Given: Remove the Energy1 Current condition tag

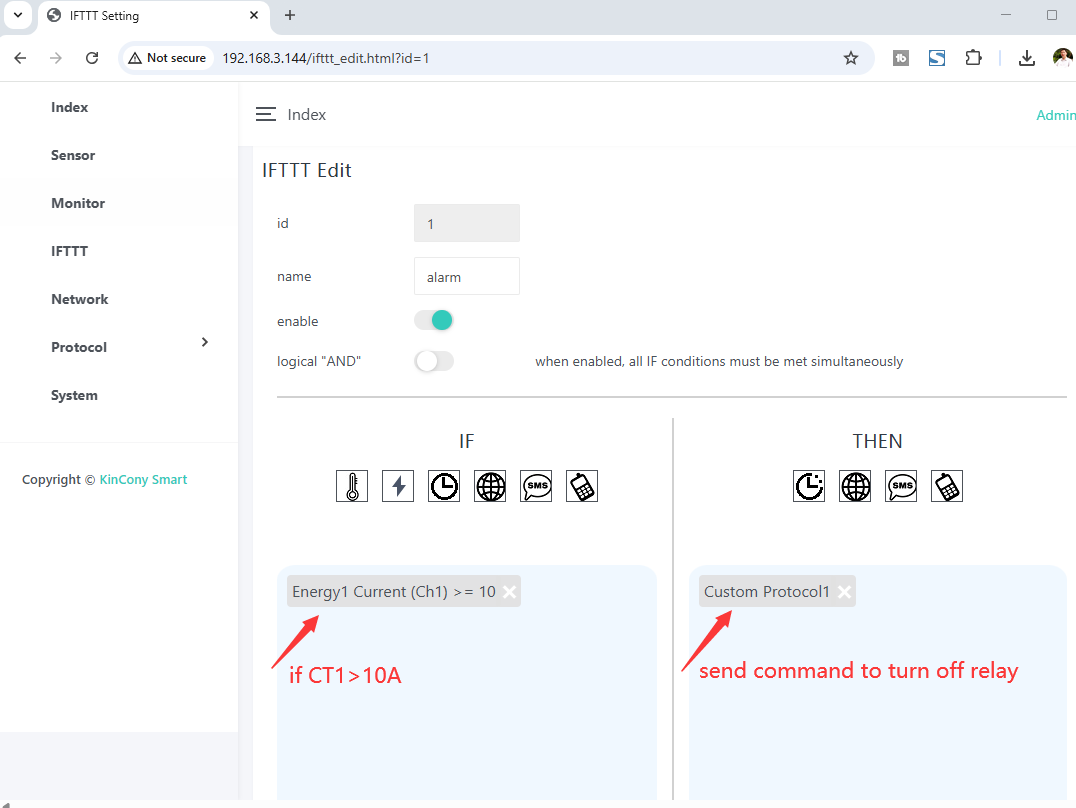Looking at the screenshot, I should pyautogui.click(x=509, y=592).
